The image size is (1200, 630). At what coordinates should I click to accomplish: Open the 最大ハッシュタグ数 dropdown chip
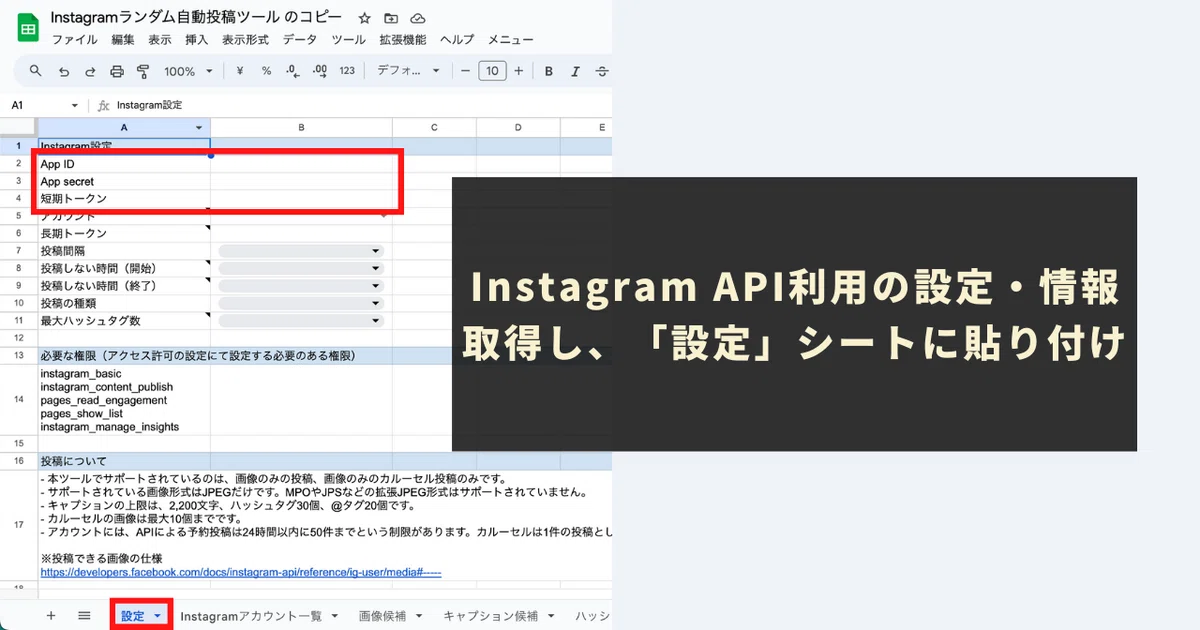pos(301,320)
